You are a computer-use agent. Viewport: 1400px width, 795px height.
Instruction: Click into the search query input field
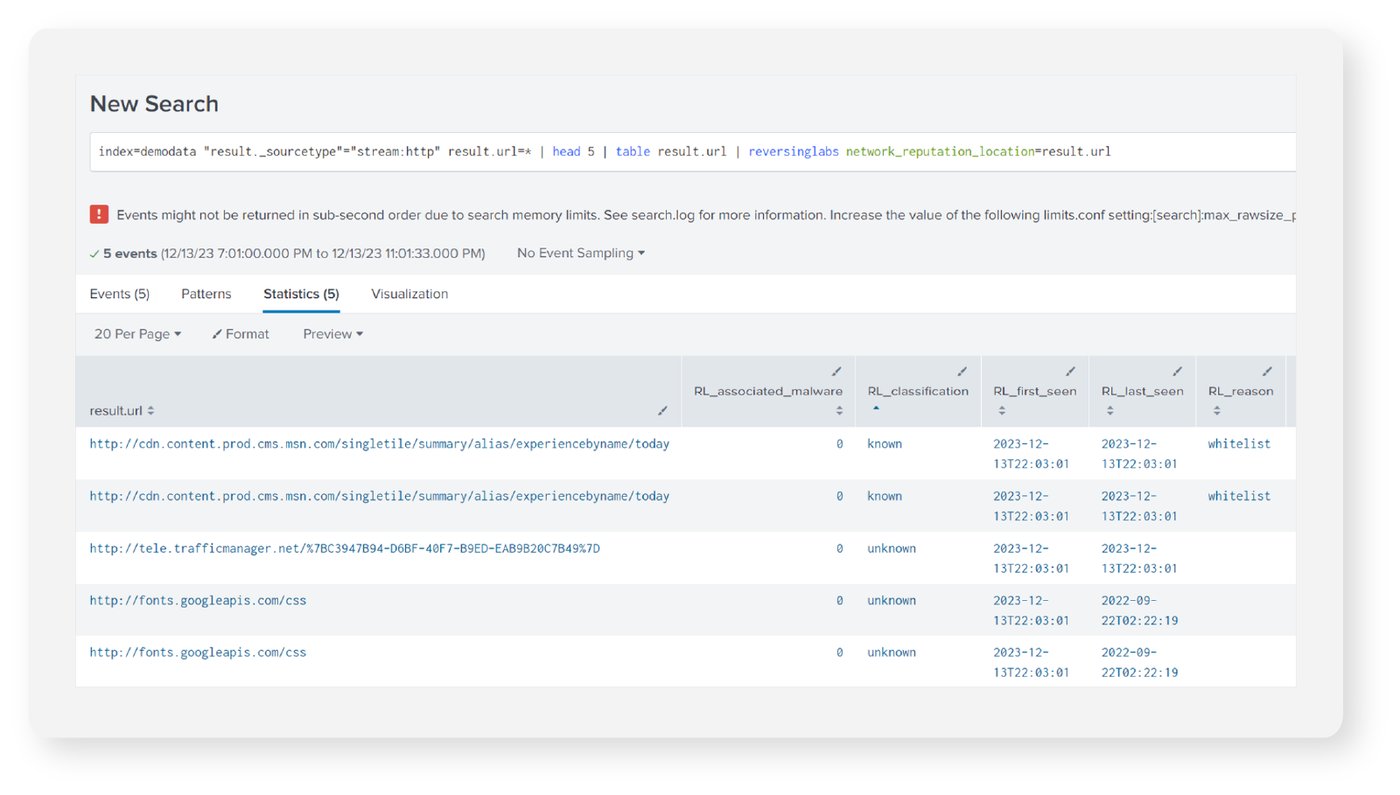692,152
